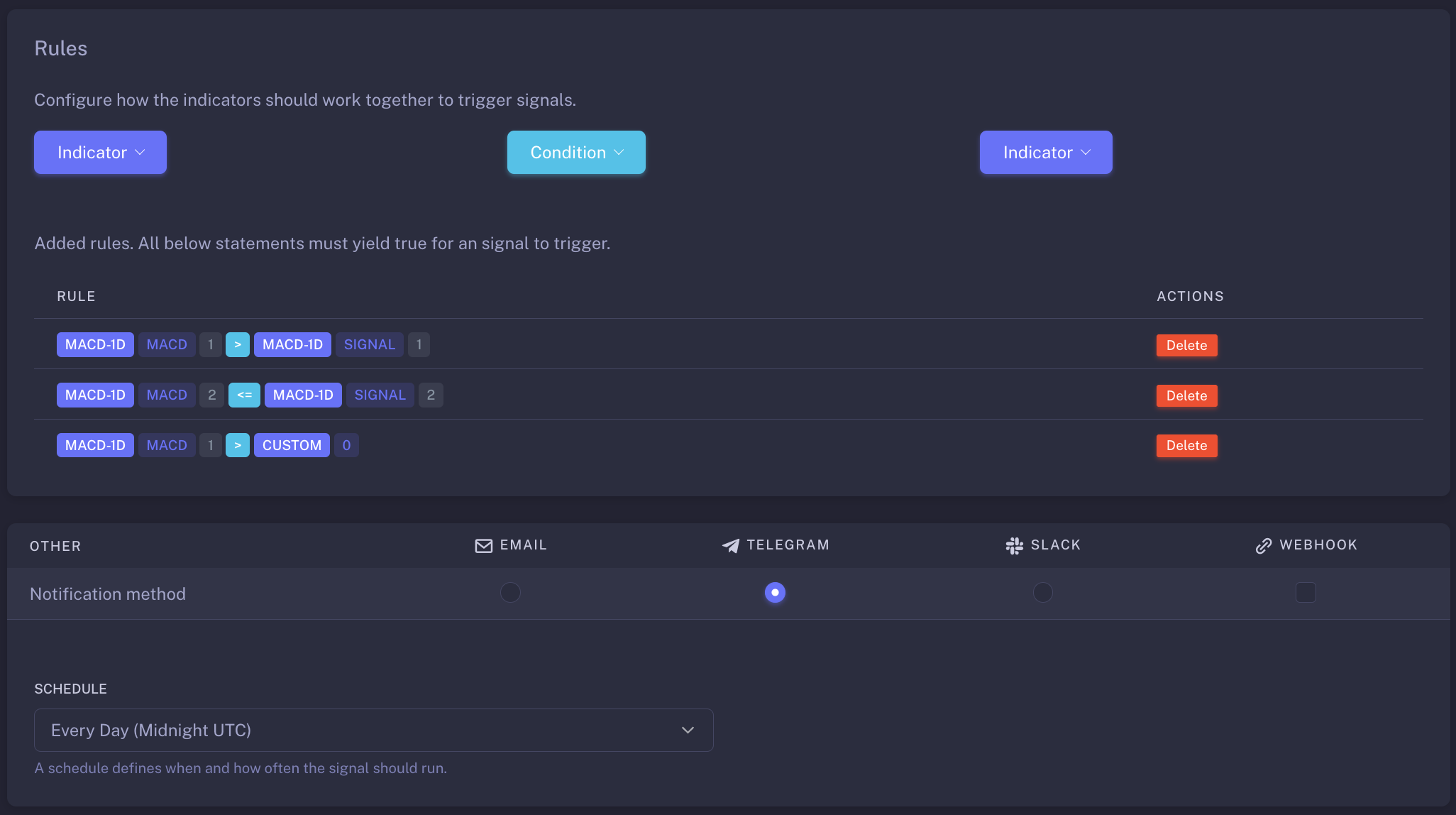Image resolution: width=1456 pixels, height=815 pixels.
Task: Select Email notification method radio
Action: (510, 592)
